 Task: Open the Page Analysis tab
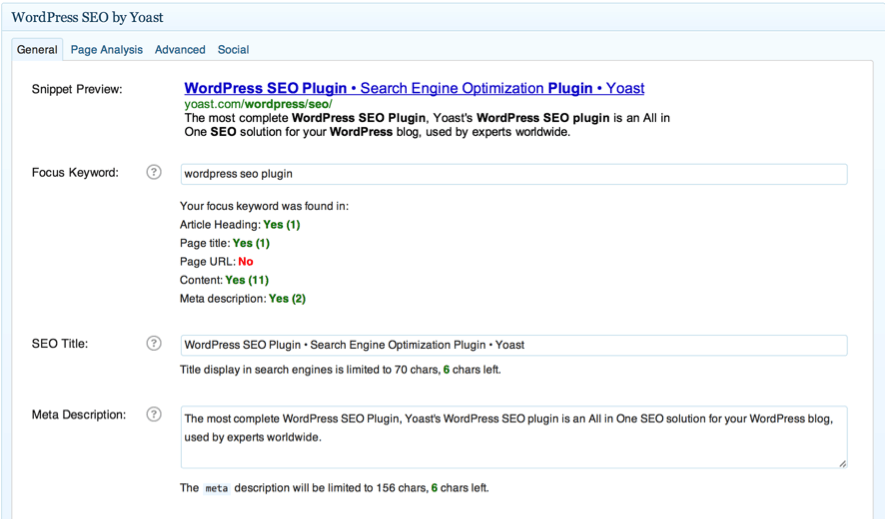[x=106, y=50]
